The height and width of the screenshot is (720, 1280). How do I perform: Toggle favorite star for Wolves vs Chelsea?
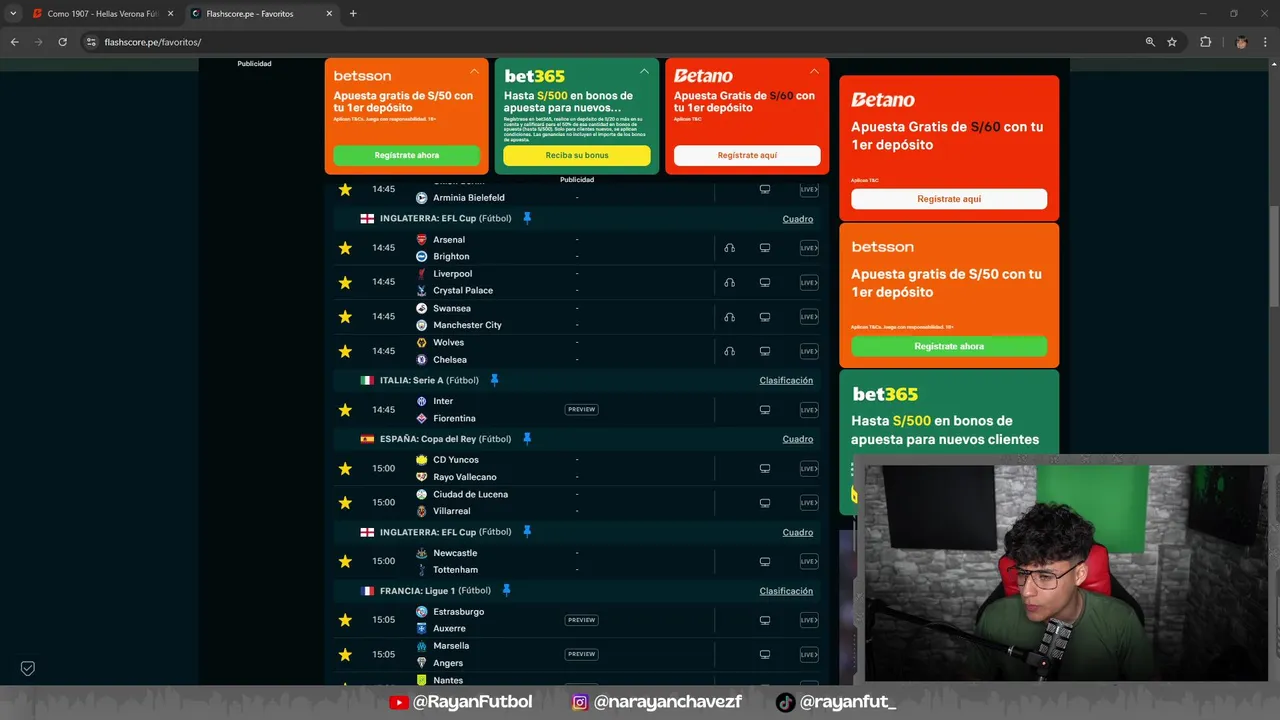345,351
